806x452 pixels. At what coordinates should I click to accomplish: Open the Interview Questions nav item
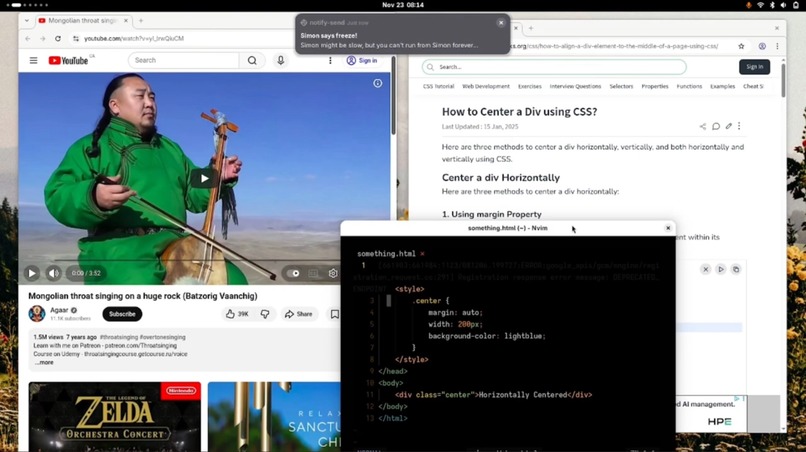[575, 86]
